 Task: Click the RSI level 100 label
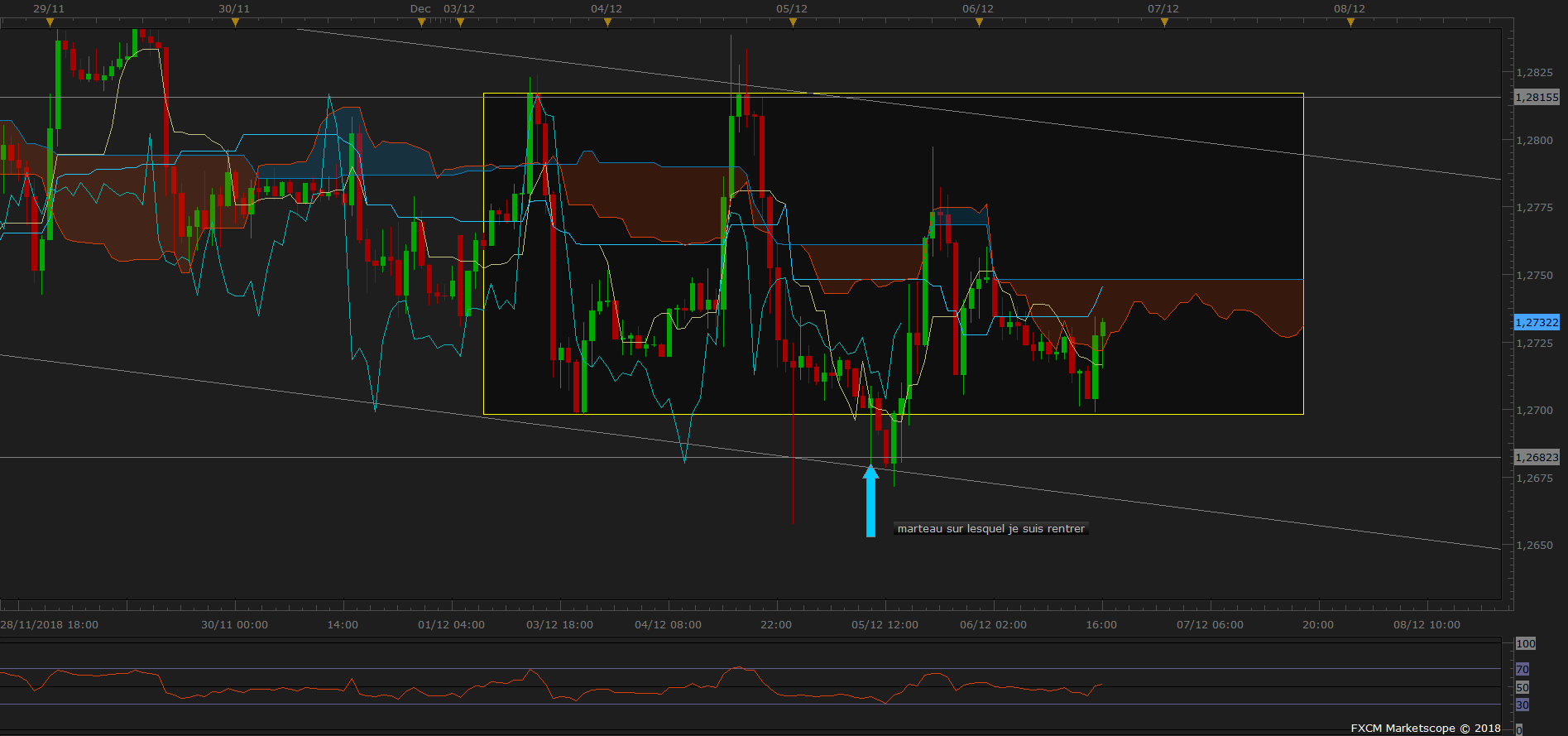pyautogui.click(x=1526, y=643)
